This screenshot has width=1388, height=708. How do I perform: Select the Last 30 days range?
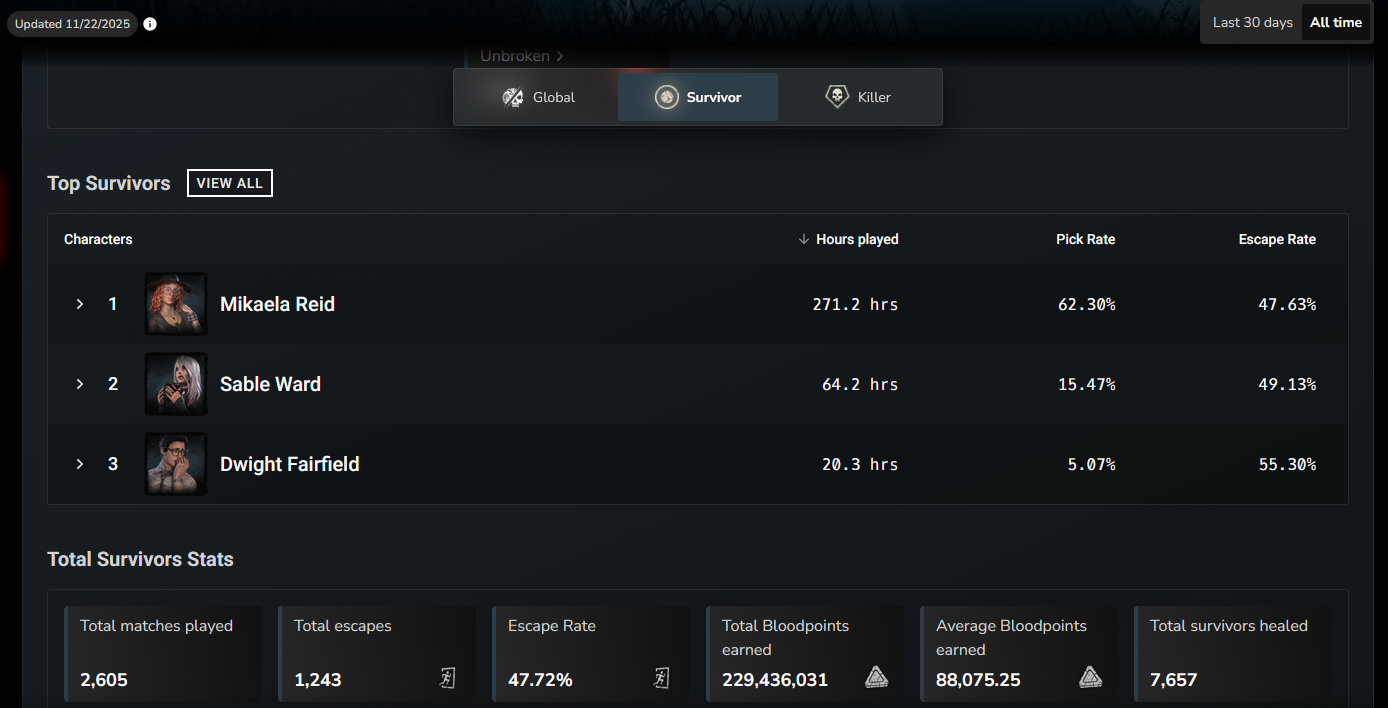click(1252, 22)
